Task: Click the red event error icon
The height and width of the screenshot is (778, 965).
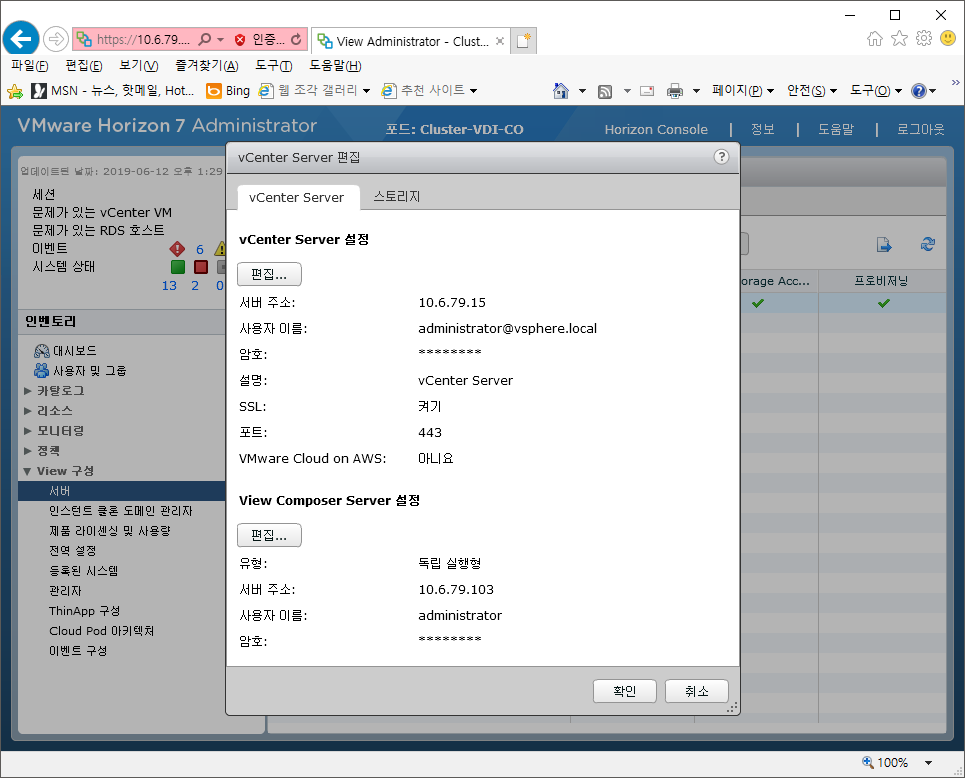Action: (x=177, y=249)
